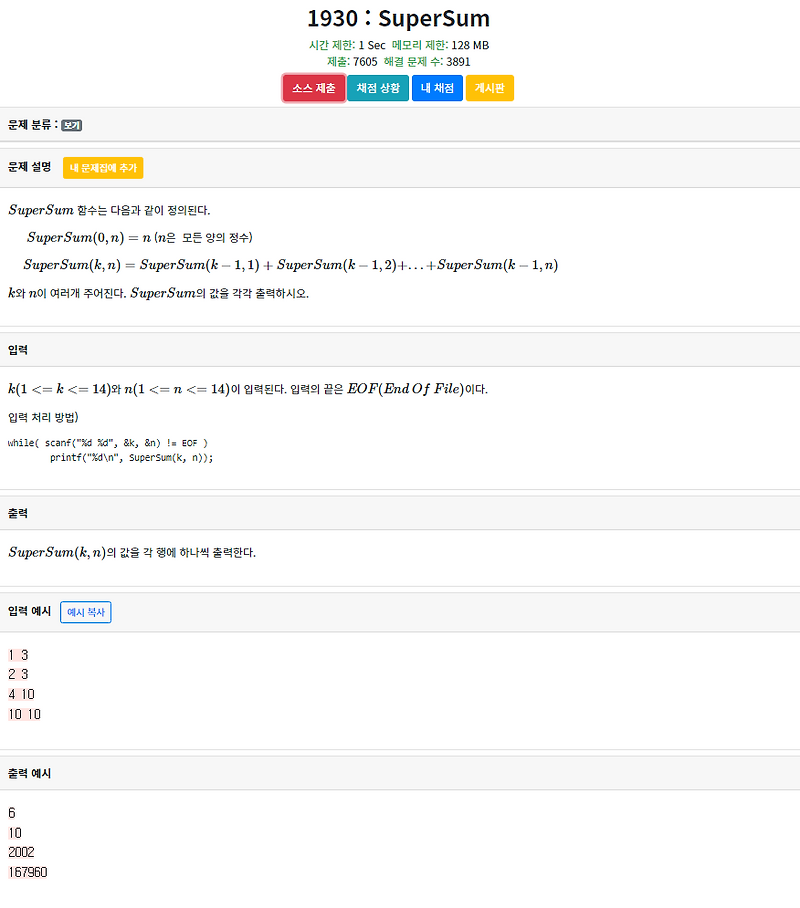Open the 채점 상황 judging status page

378,88
